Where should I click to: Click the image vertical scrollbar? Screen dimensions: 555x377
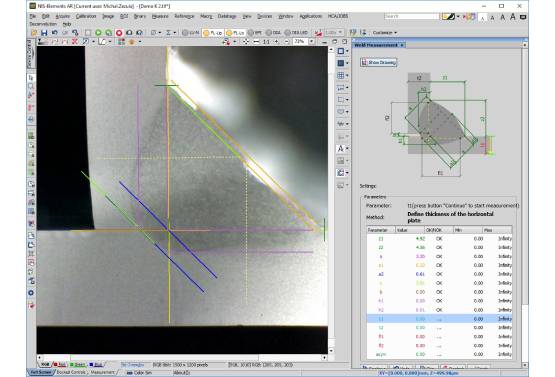331,200
